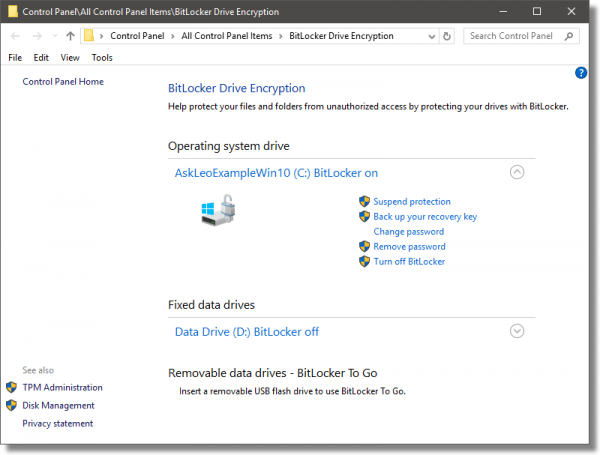
Task: Click shield icon beside Remove password
Action: click(x=364, y=246)
